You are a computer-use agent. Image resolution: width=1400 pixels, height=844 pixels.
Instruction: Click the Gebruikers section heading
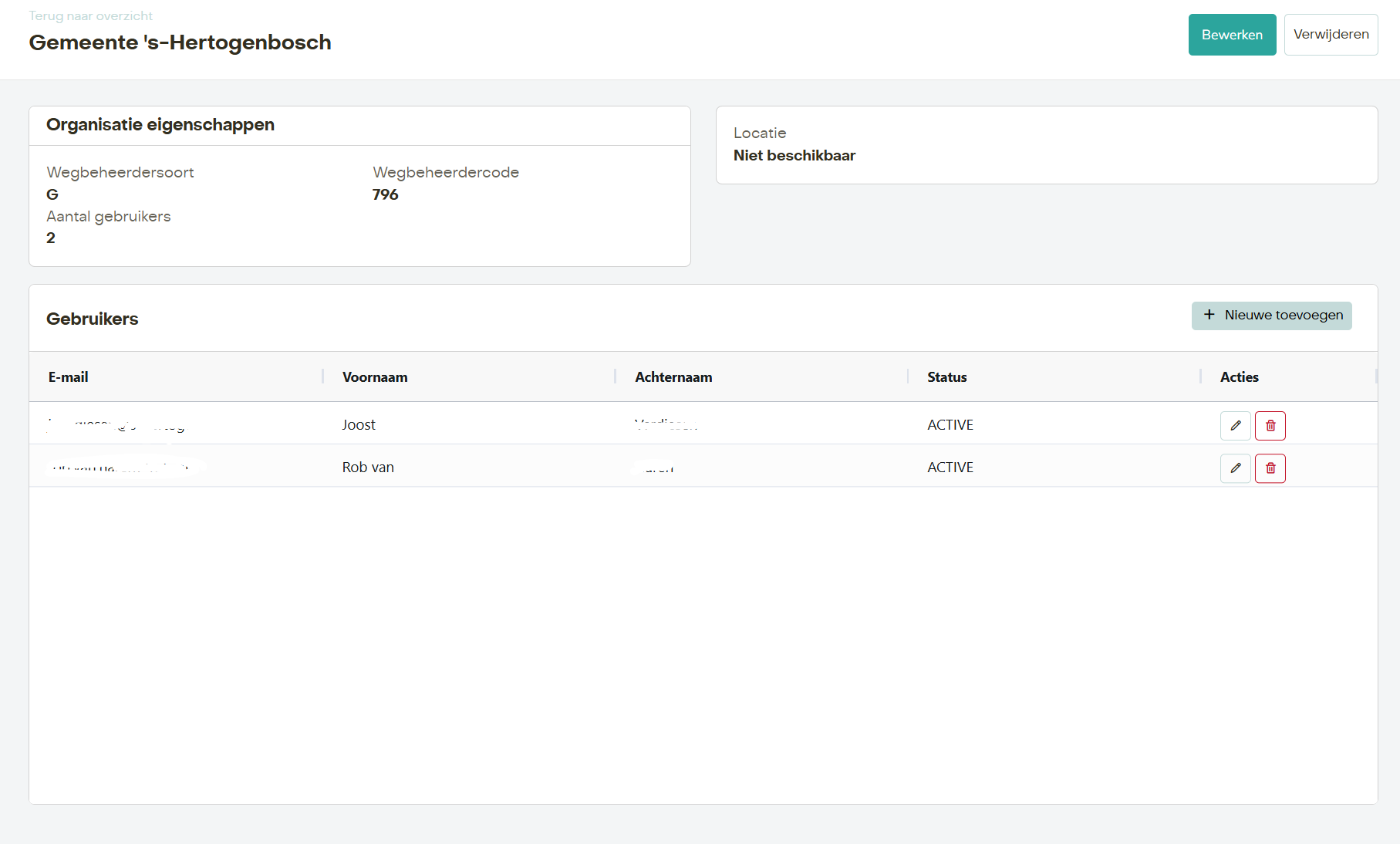pyautogui.click(x=92, y=319)
